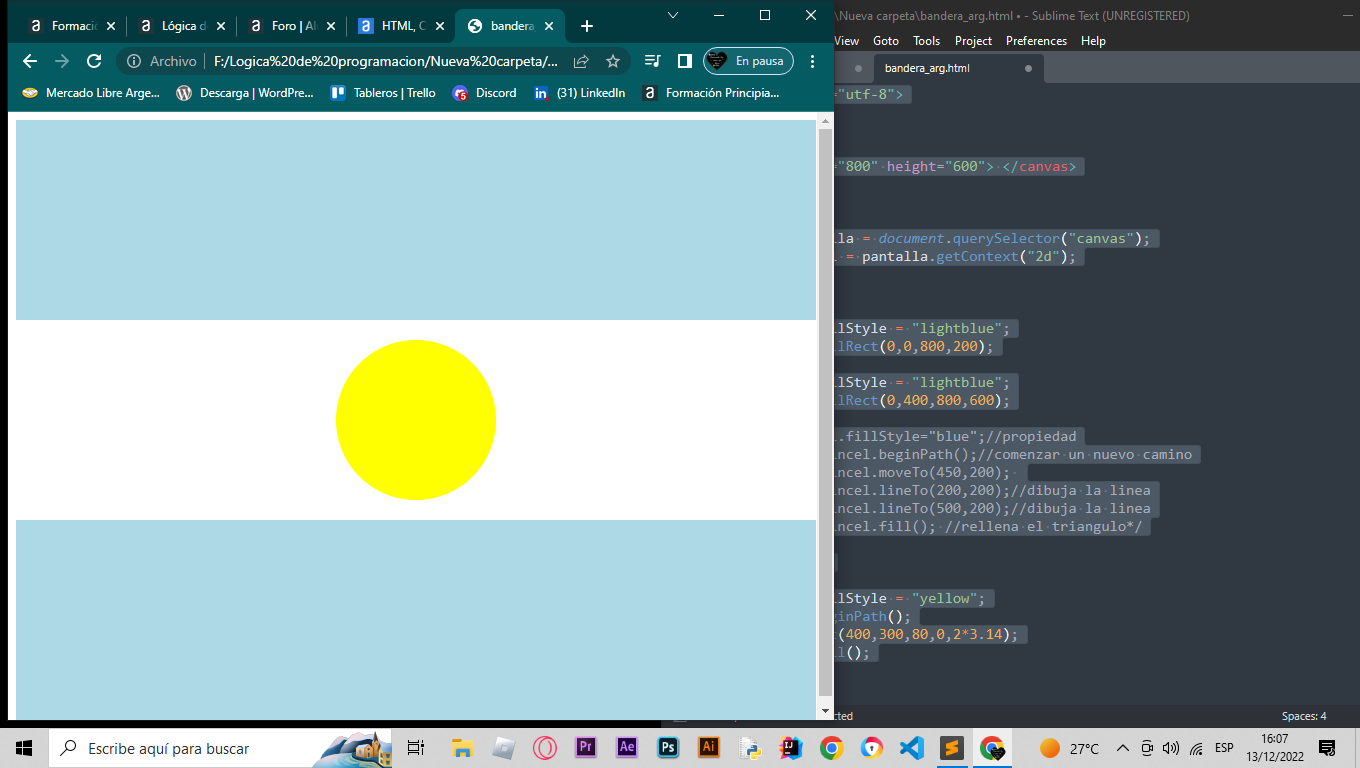Share this page from the address bar
The width and height of the screenshot is (1360, 768).
[581, 61]
